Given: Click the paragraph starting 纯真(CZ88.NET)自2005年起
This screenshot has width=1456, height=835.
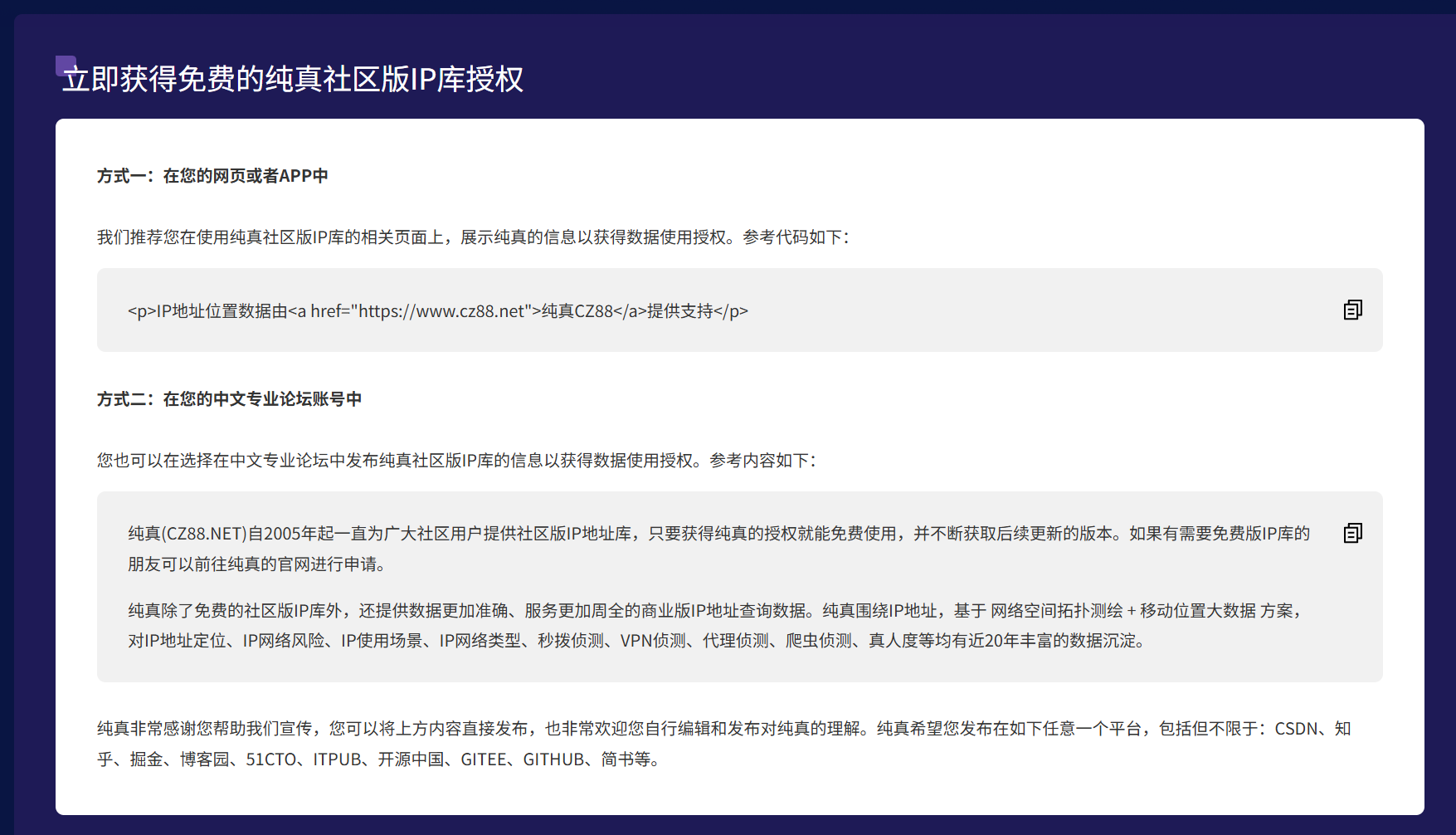Looking at the screenshot, I should point(718,549).
